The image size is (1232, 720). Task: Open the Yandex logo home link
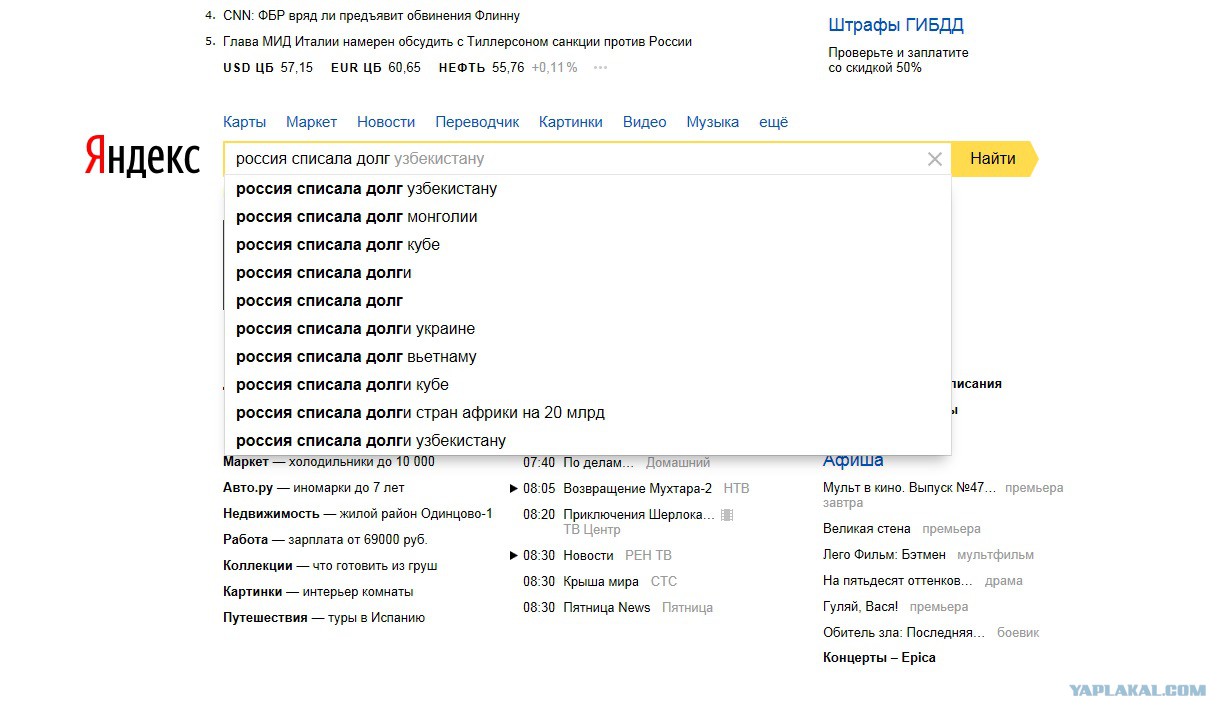pos(142,156)
